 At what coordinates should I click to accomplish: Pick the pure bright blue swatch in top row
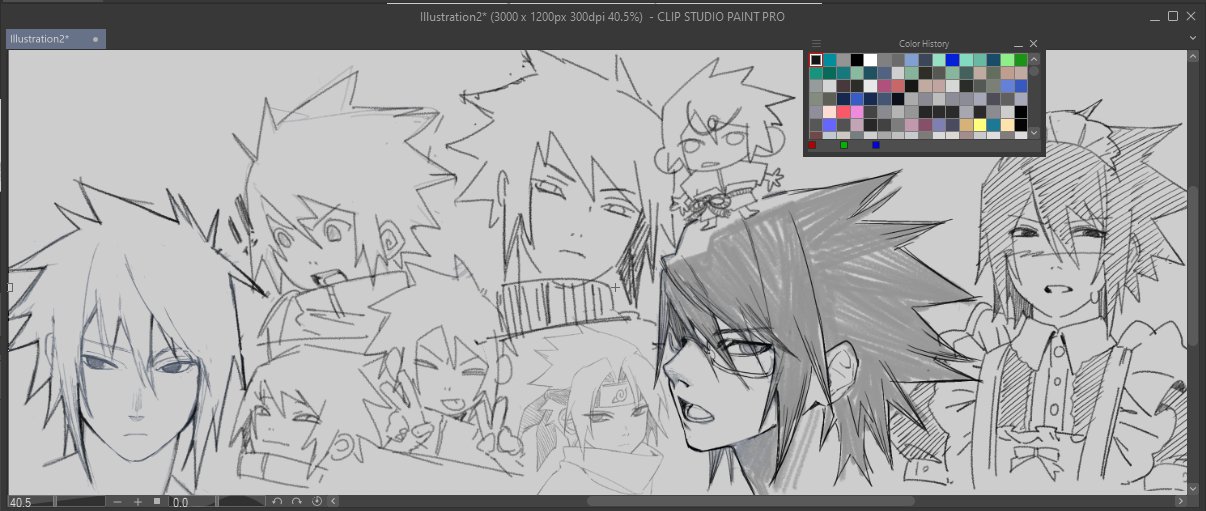coord(952,60)
